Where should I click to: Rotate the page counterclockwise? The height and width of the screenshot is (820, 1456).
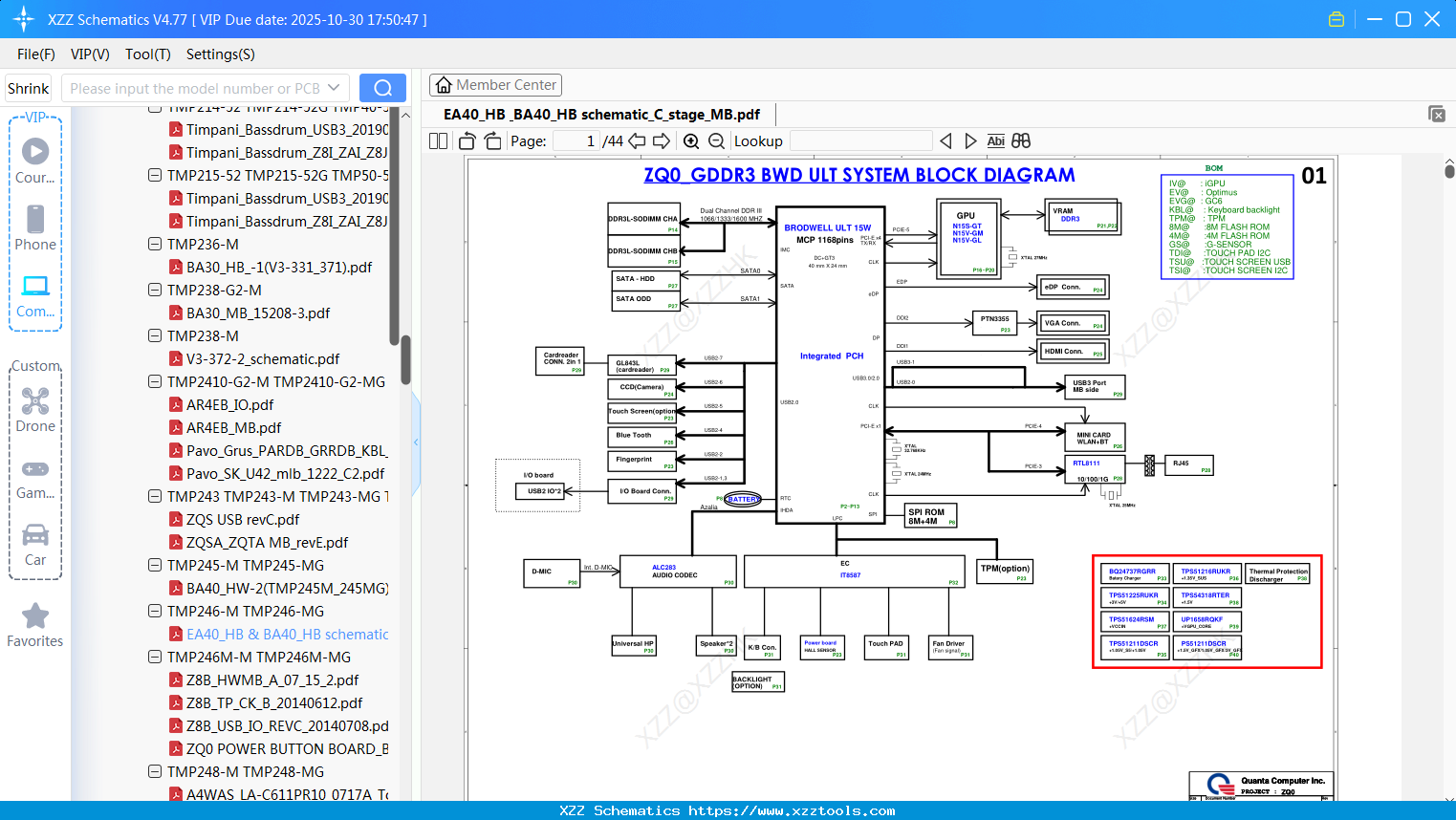point(467,141)
